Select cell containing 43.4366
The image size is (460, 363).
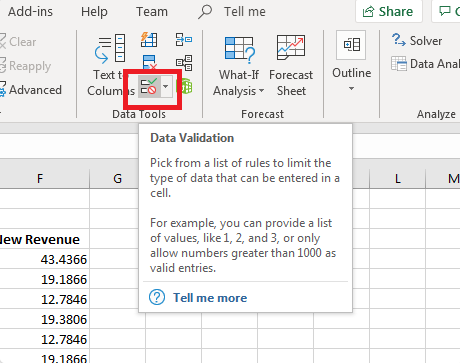(44, 259)
